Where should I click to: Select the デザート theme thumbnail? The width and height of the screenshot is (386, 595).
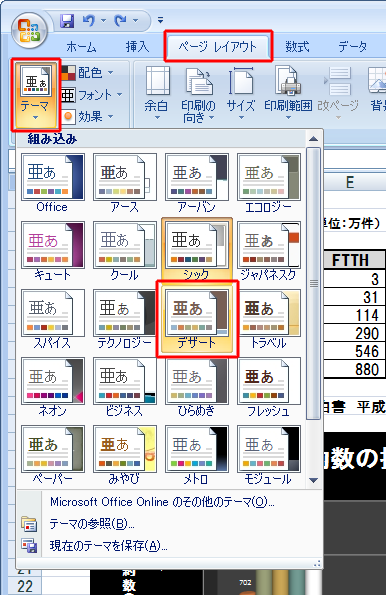(197, 319)
